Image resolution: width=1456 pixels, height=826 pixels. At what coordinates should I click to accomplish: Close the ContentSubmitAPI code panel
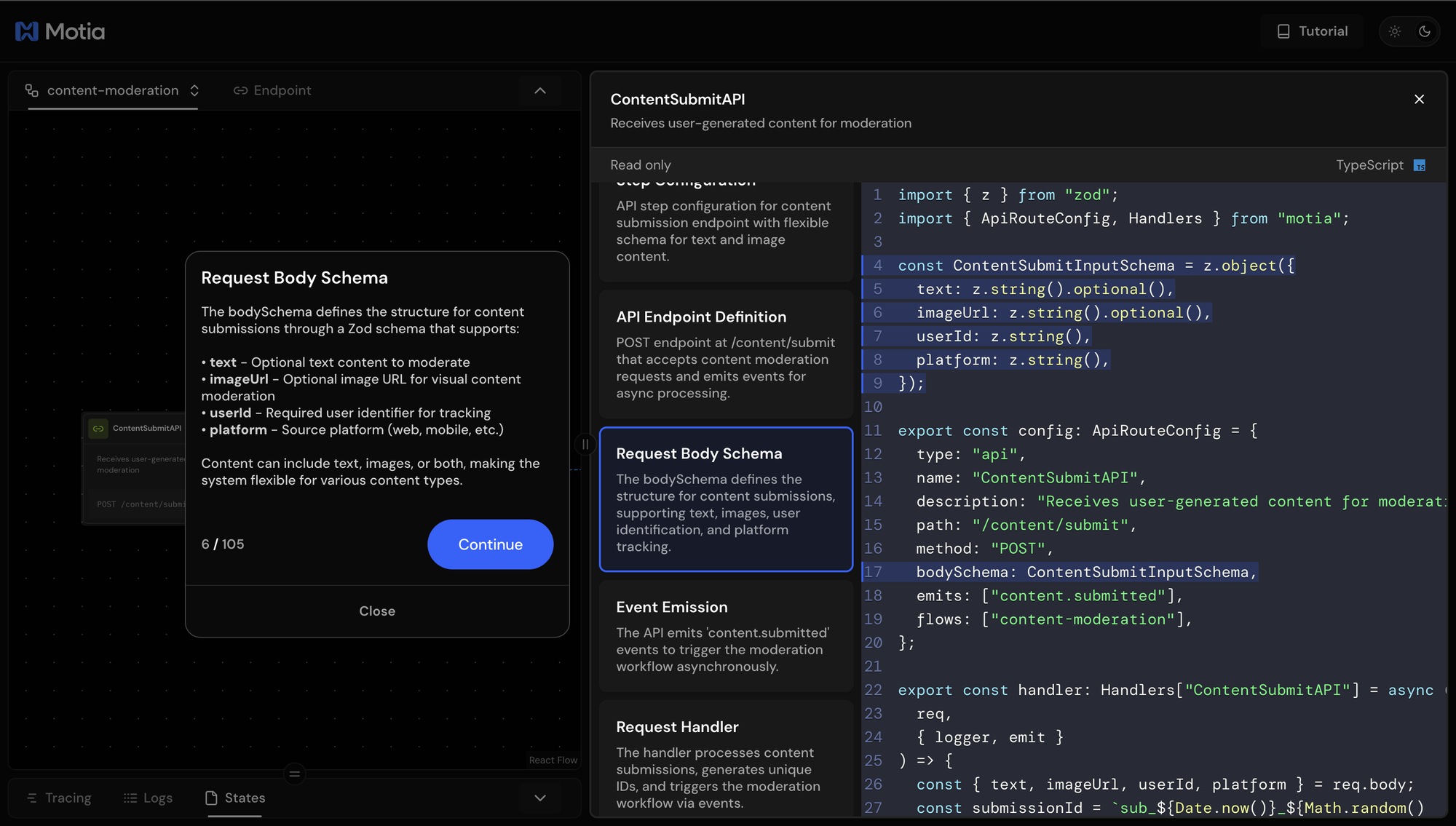point(1419,99)
